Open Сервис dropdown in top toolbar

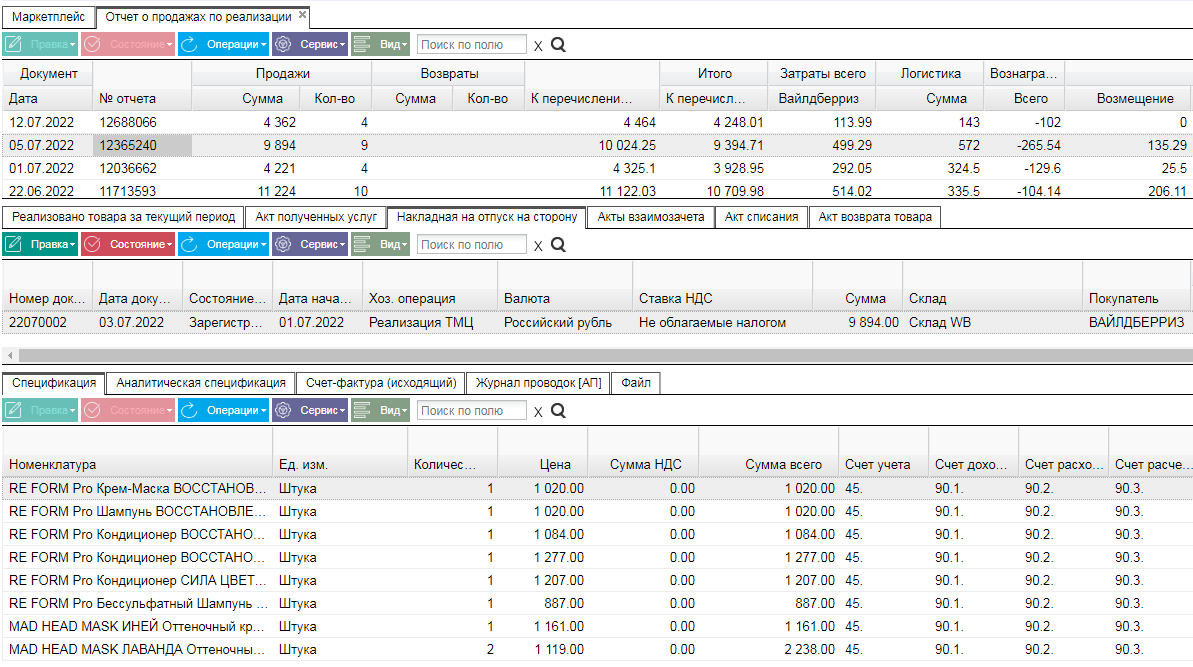pyautogui.click(x=310, y=44)
